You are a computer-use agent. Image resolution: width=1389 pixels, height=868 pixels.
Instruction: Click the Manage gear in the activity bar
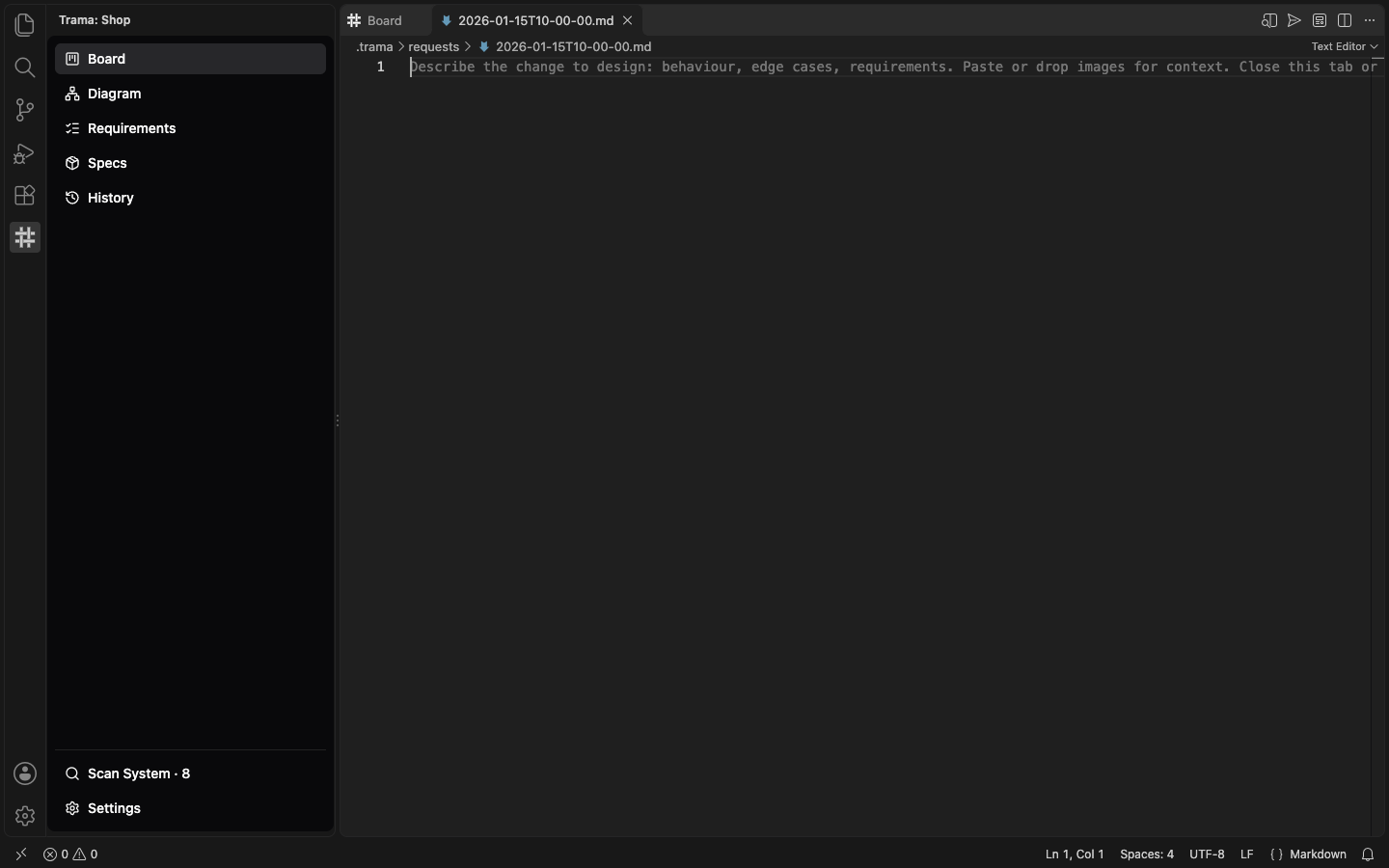25,816
